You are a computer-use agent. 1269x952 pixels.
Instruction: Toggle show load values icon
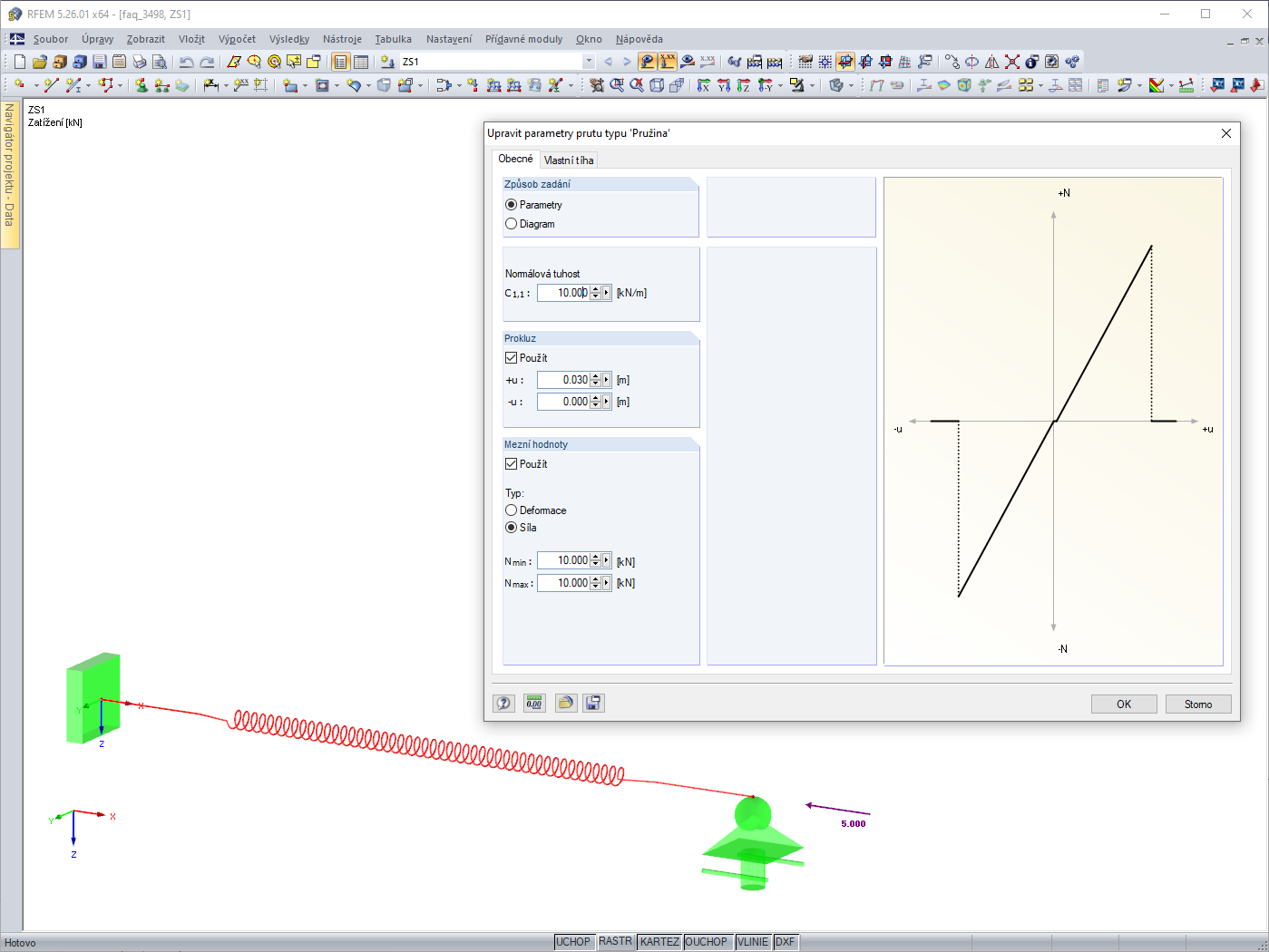[668, 62]
